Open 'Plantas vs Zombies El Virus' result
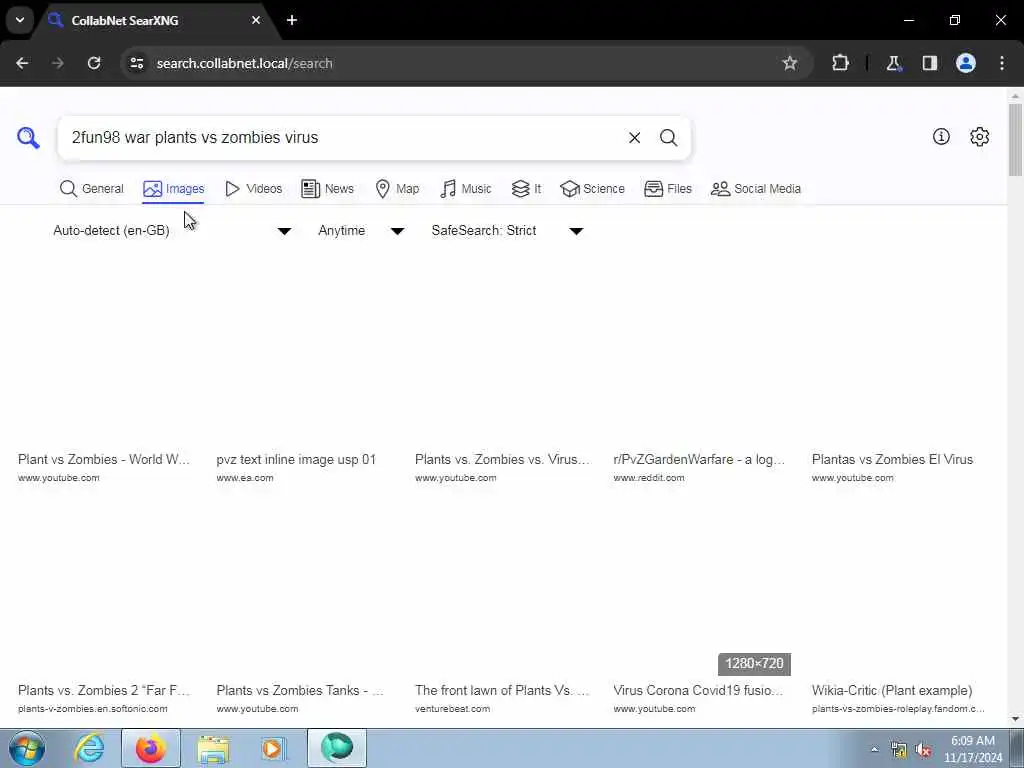The width and height of the screenshot is (1024, 768). click(x=892, y=459)
